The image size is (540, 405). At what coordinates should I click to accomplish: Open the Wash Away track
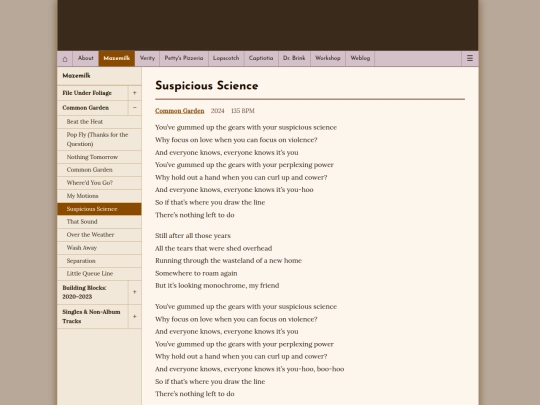click(x=99, y=248)
